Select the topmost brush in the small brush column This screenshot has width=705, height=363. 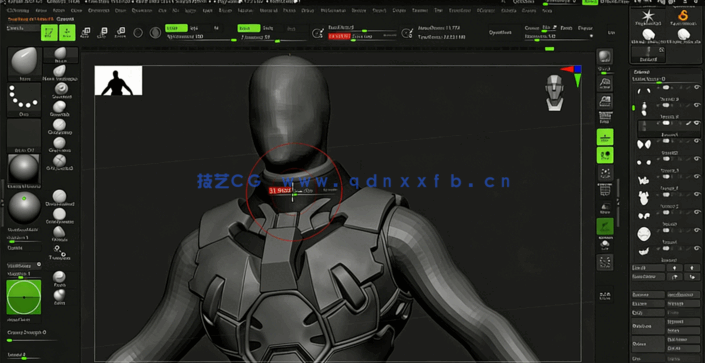point(60,54)
